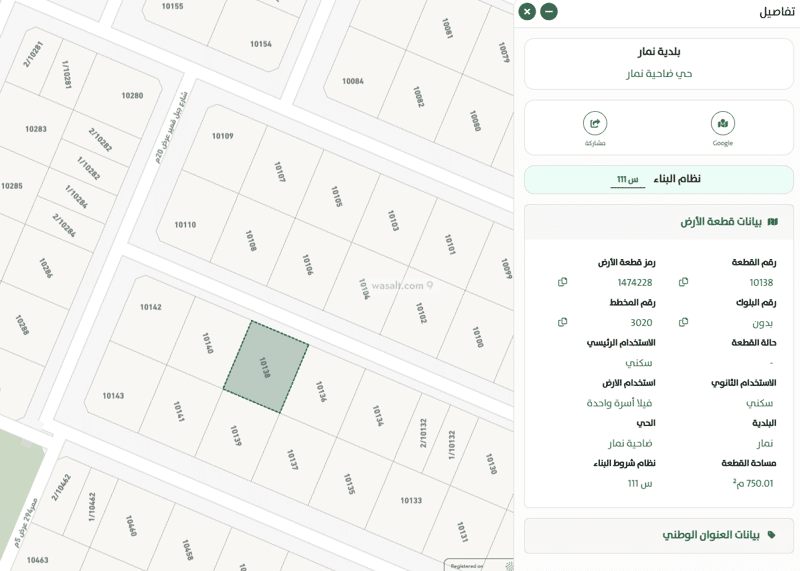Select parcel 10130 on the map
The image size is (800, 571).
(491, 463)
